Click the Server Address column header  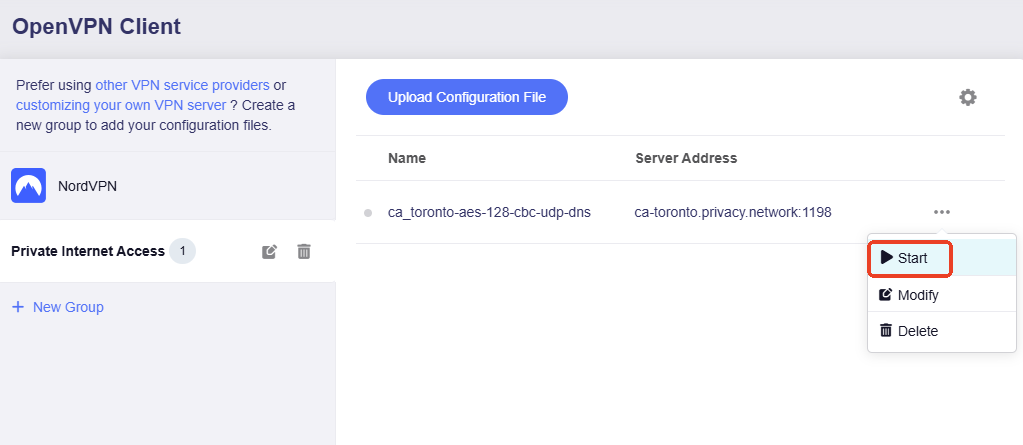686,158
